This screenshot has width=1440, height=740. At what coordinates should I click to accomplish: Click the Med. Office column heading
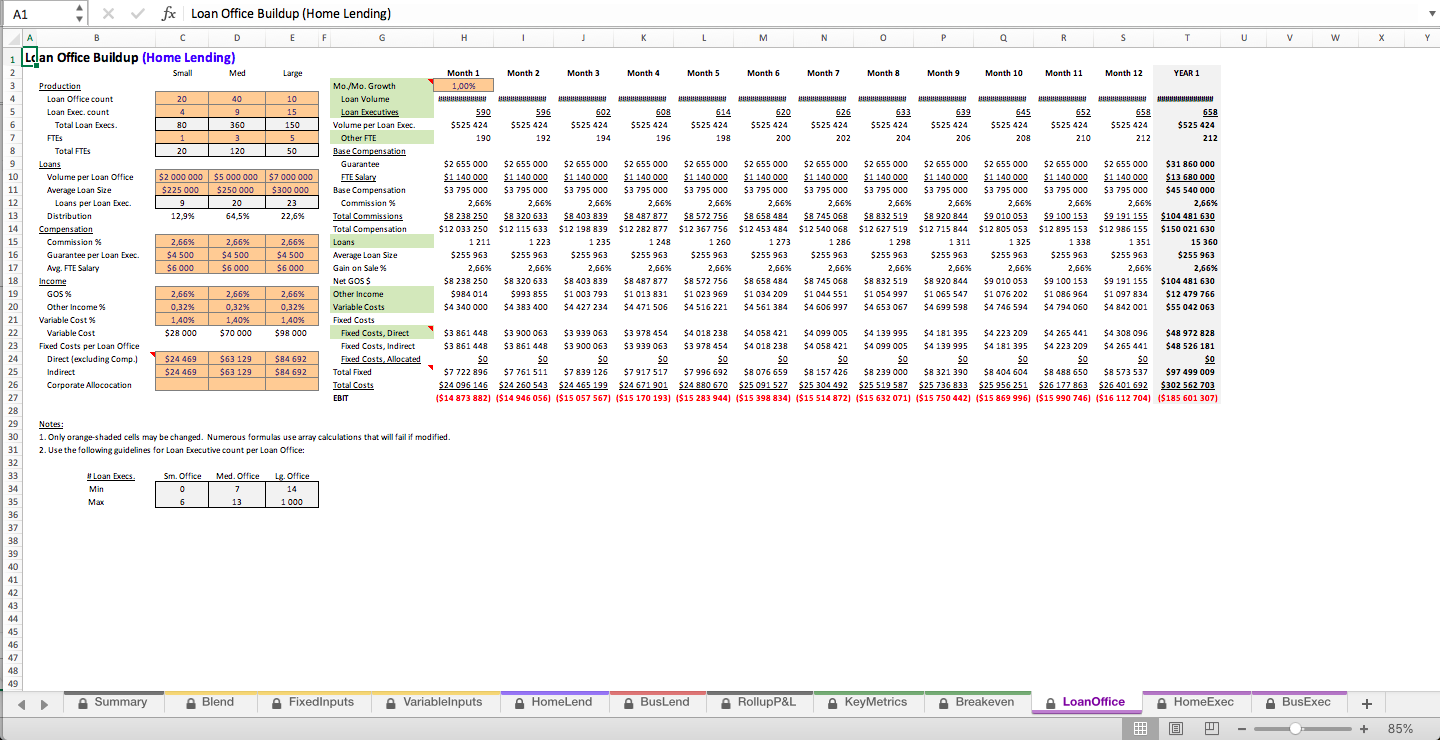pos(237,476)
